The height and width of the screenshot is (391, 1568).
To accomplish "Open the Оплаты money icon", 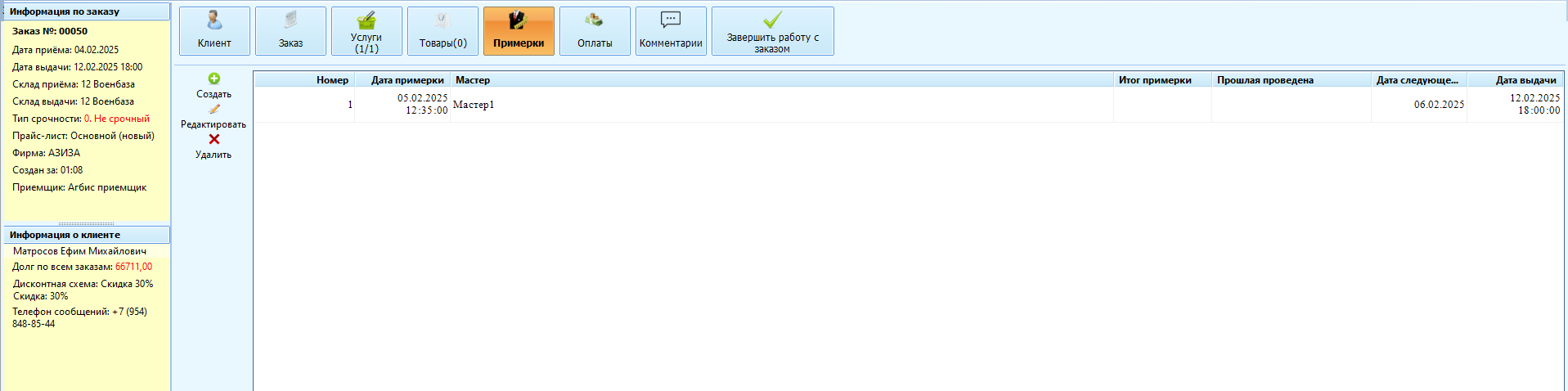I will click(595, 20).
